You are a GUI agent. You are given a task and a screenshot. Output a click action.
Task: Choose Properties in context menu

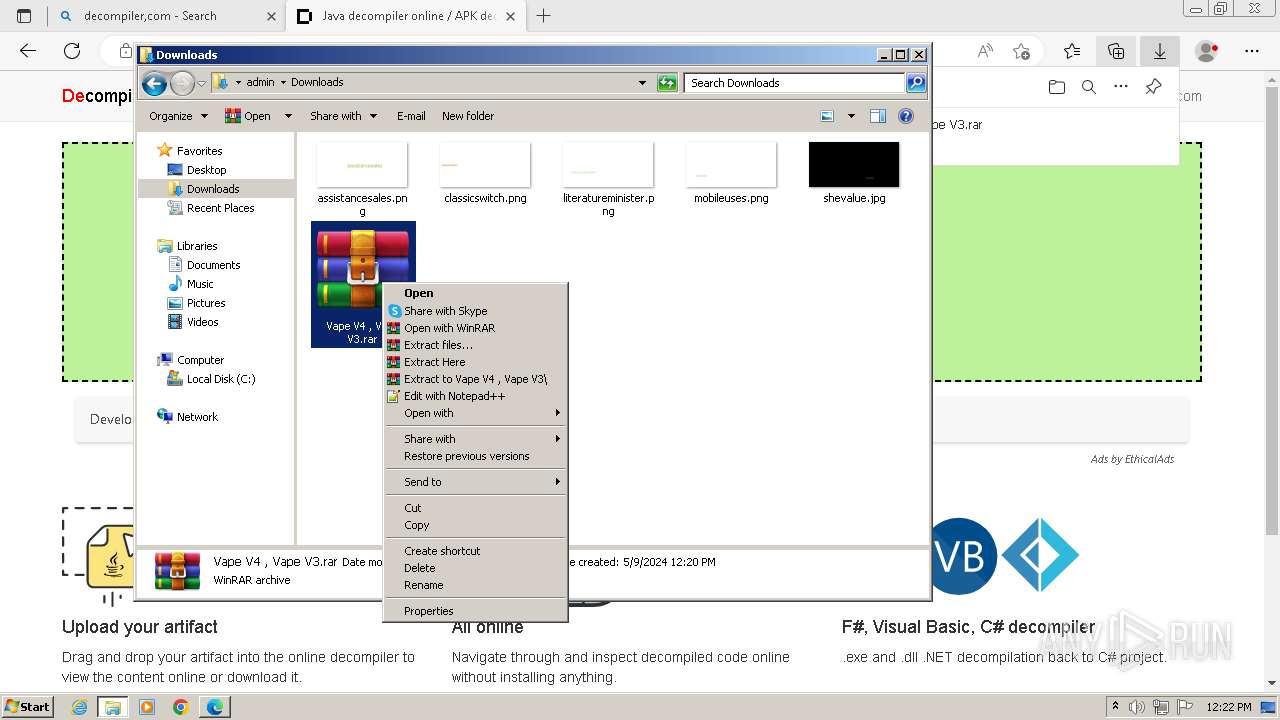(x=476, y=611)
